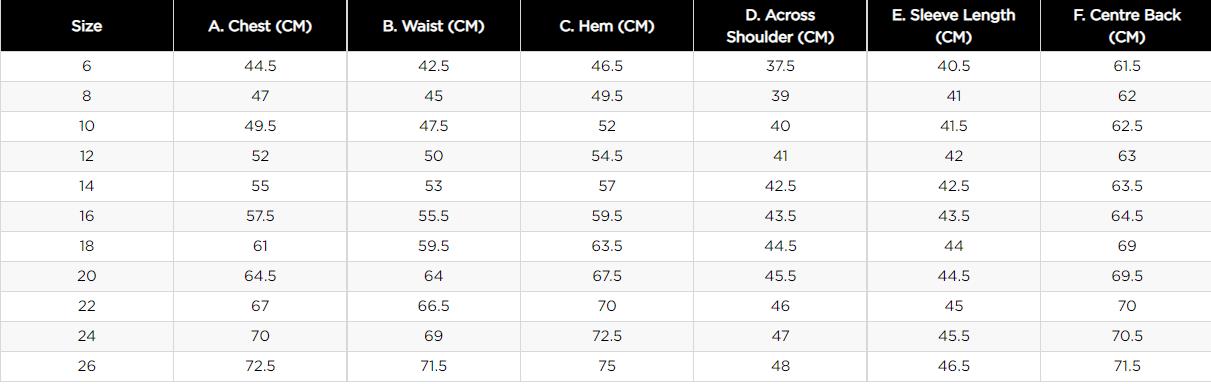Viewport: 1211px width, 384px height.
Task: Select waist value 66.5 for size 22
Action: point(433,306)
